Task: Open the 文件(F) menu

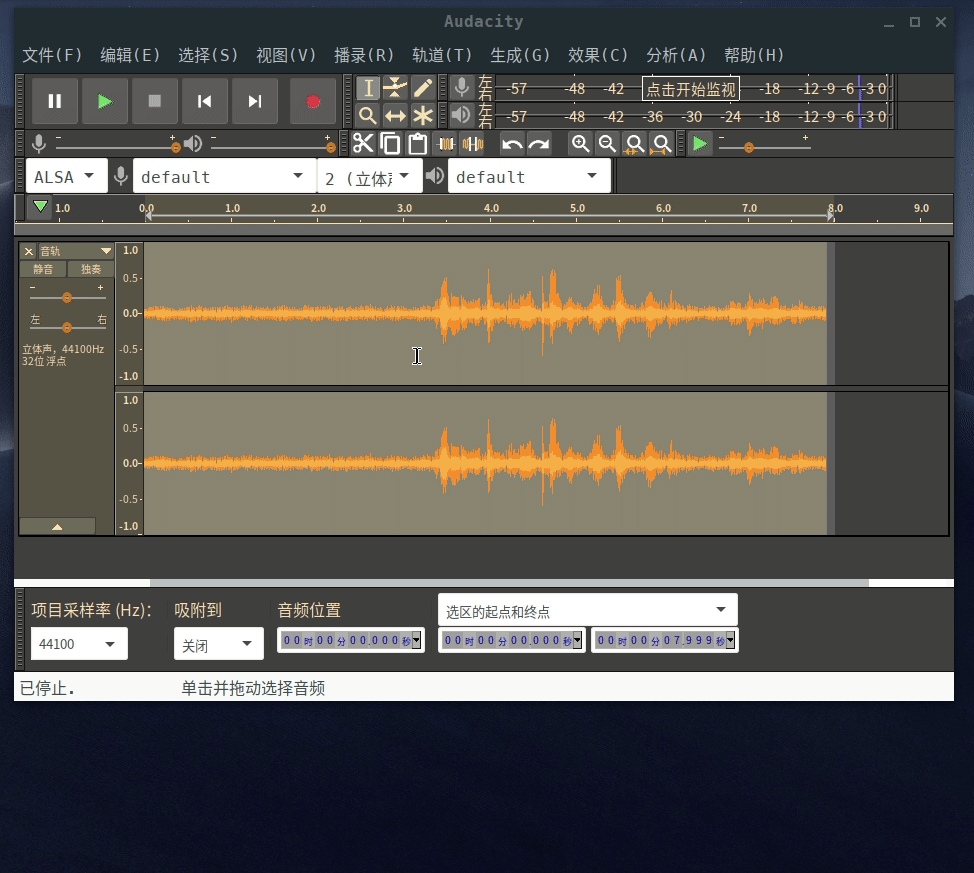Action: click(x=52, y=55)
